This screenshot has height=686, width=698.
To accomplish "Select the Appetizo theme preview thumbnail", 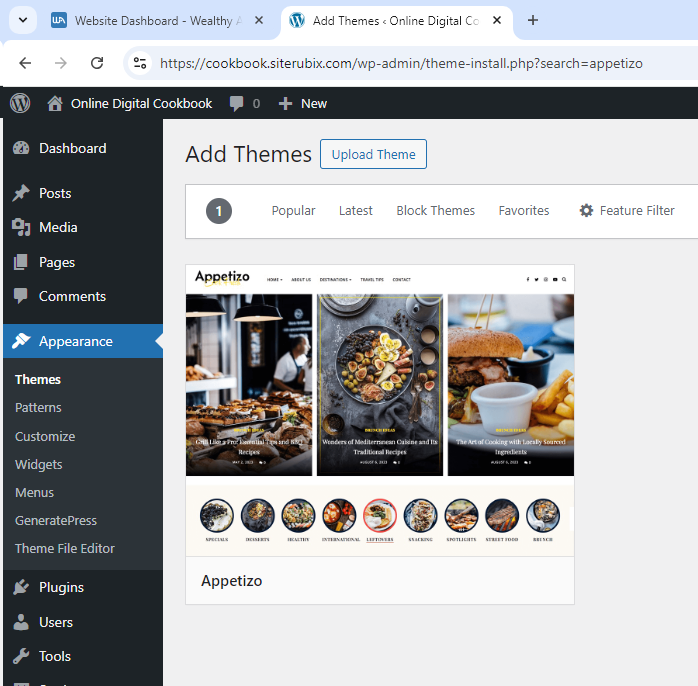I will [380, 410].
